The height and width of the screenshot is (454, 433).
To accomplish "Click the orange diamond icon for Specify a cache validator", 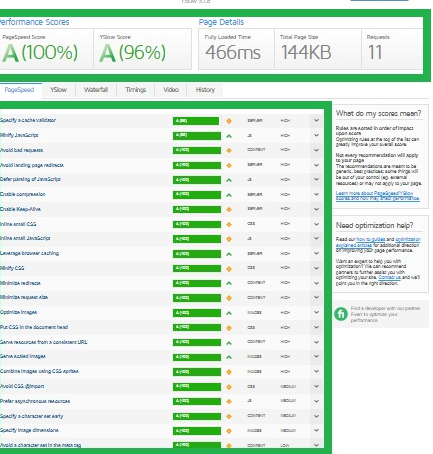I will pyautogui.click(x=229, y=121).
